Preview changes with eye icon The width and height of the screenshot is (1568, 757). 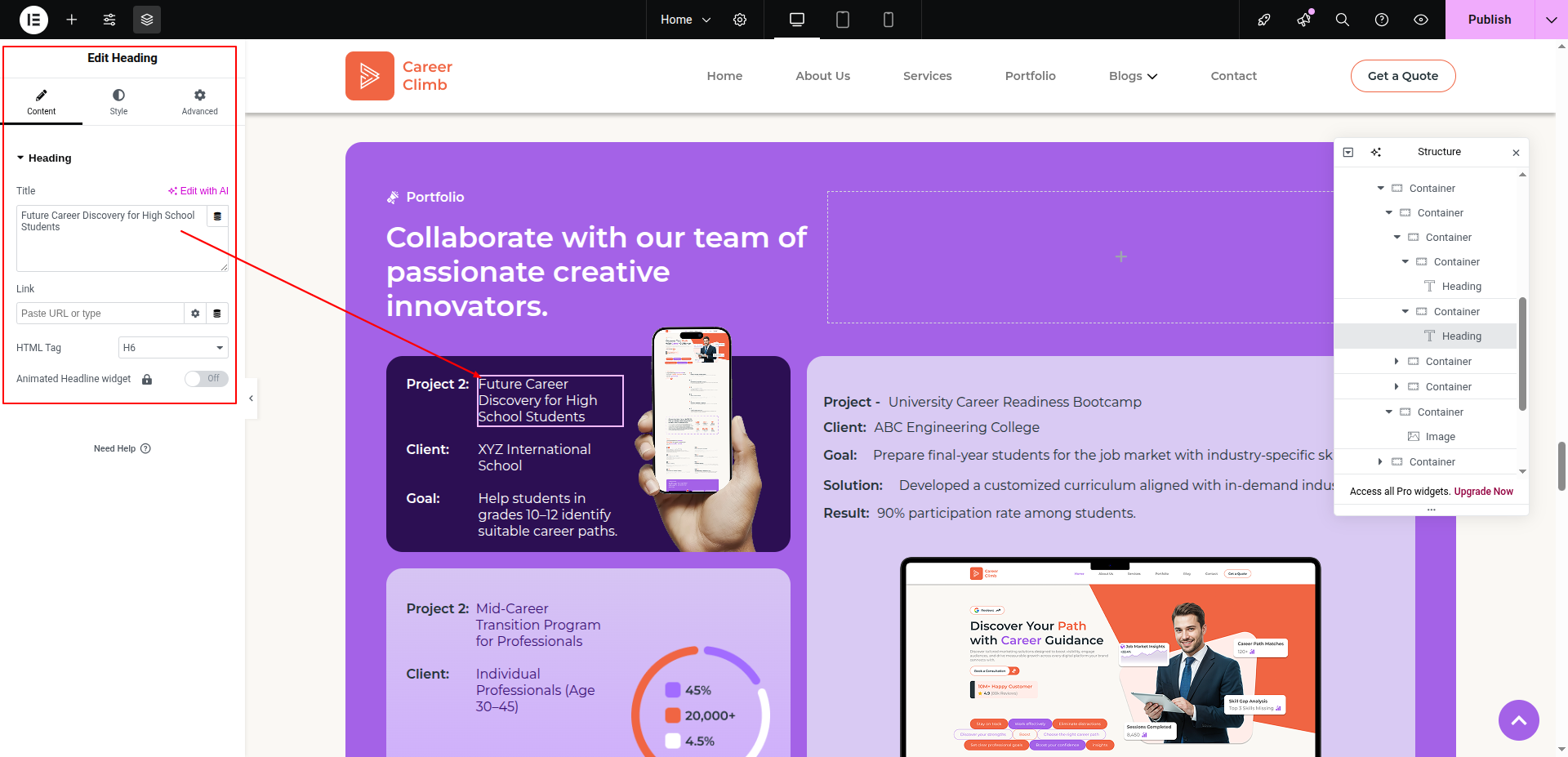[1421, 20]
